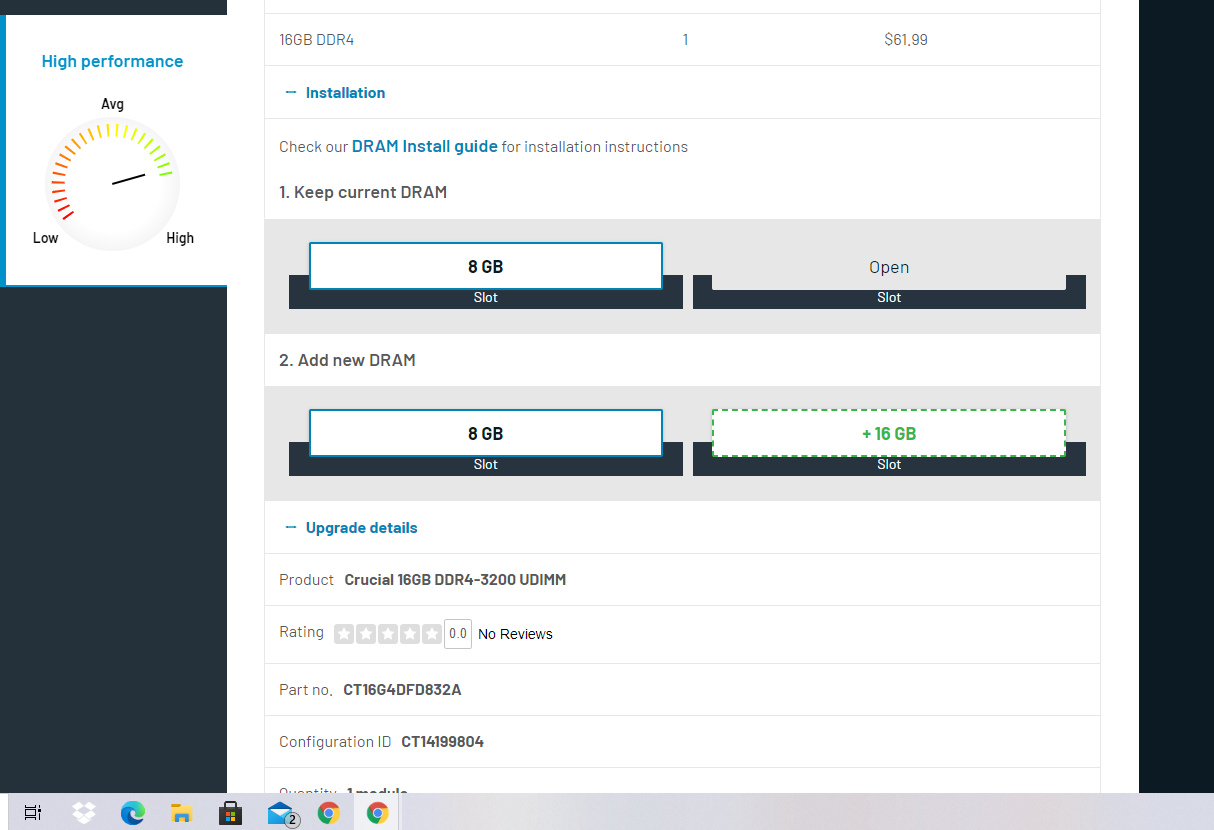Click the 0.0 rating score box

point(458,634)
